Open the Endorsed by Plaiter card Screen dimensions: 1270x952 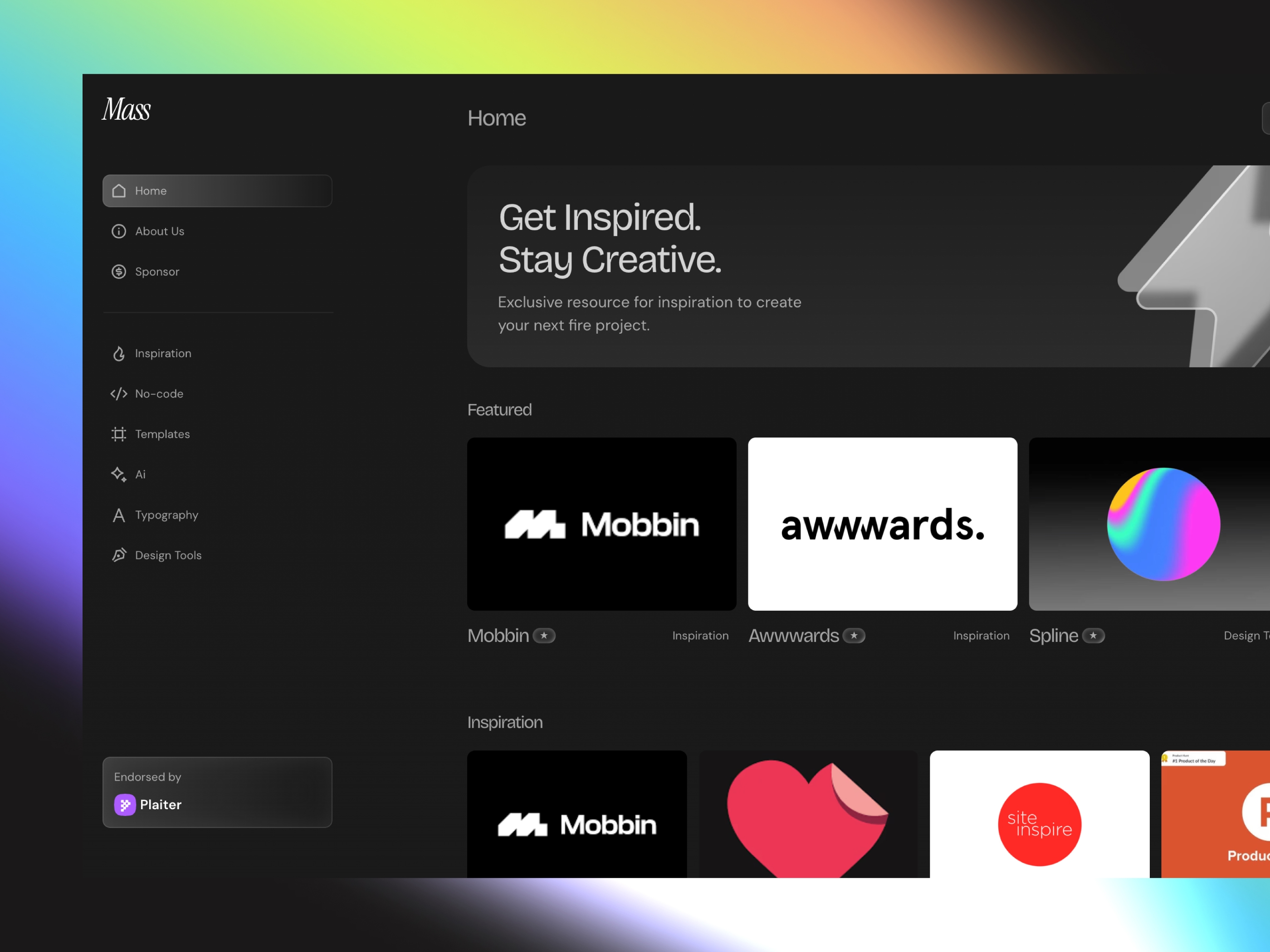click(x=218, y=792)
